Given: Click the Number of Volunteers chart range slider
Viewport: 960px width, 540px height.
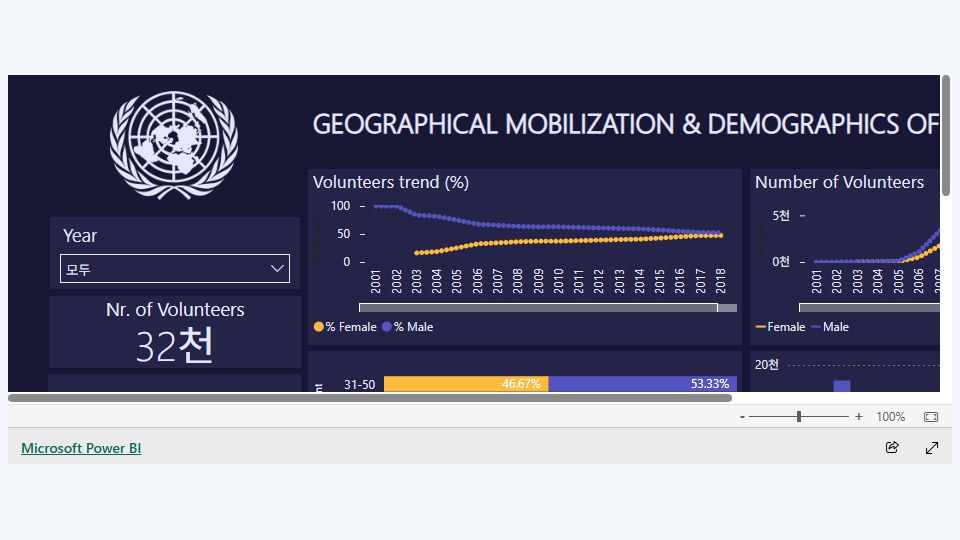Looking at the screenshot, I should tap(869, 308).
